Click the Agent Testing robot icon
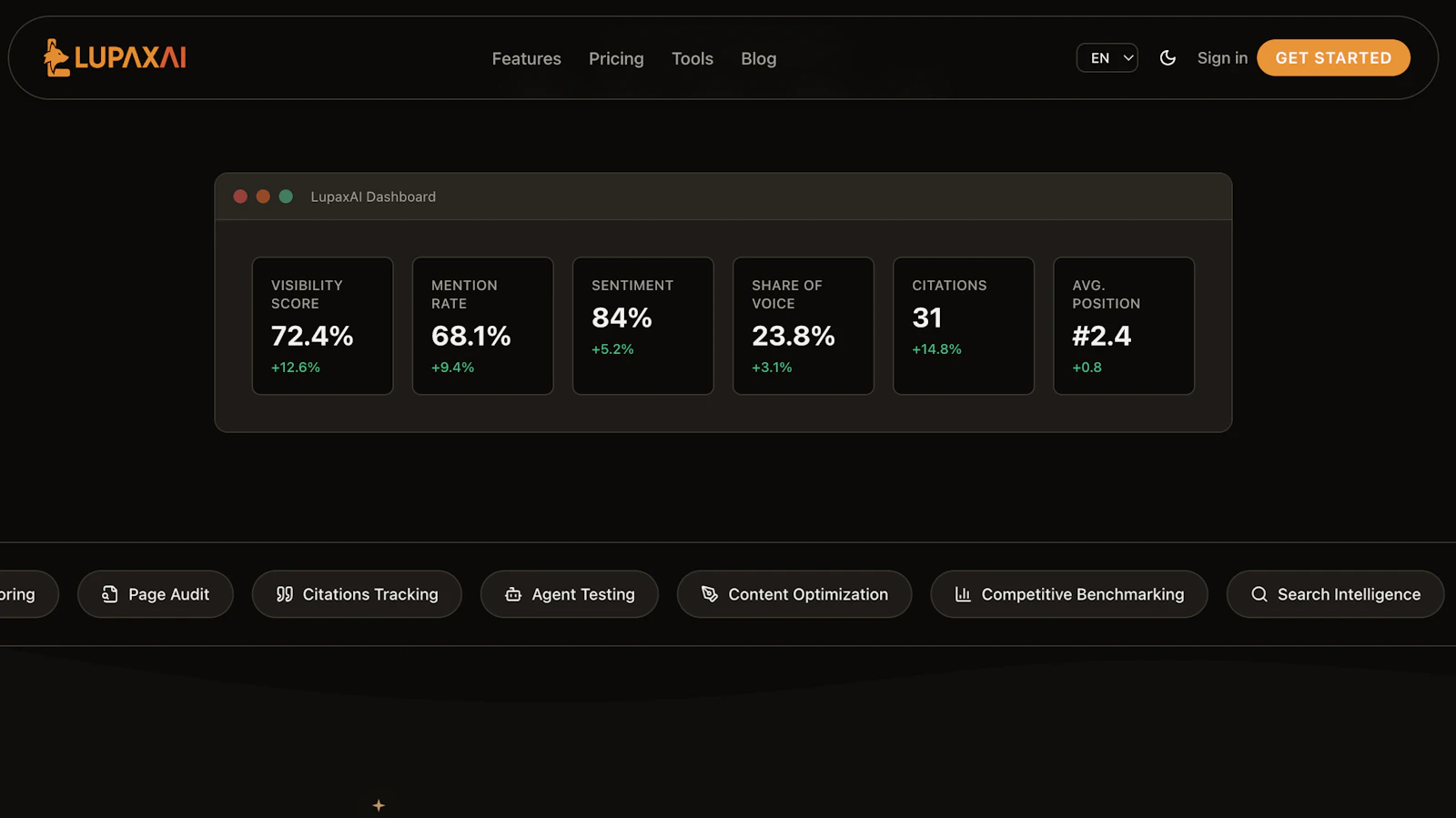This screenshot has height=818, width=1456. click(x=513, y=594)
